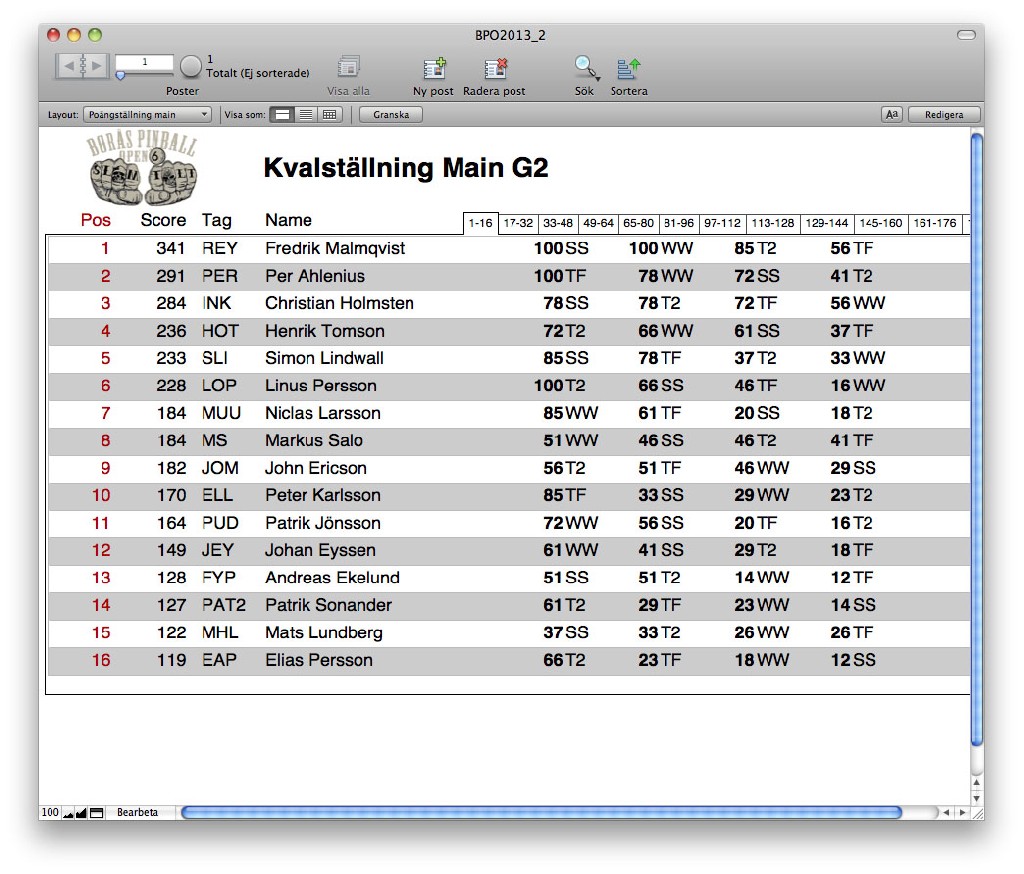Open the Layout dropdown Poängställning main
The width and height of the screenshot is (1024, 874).
tap(147, 114)
